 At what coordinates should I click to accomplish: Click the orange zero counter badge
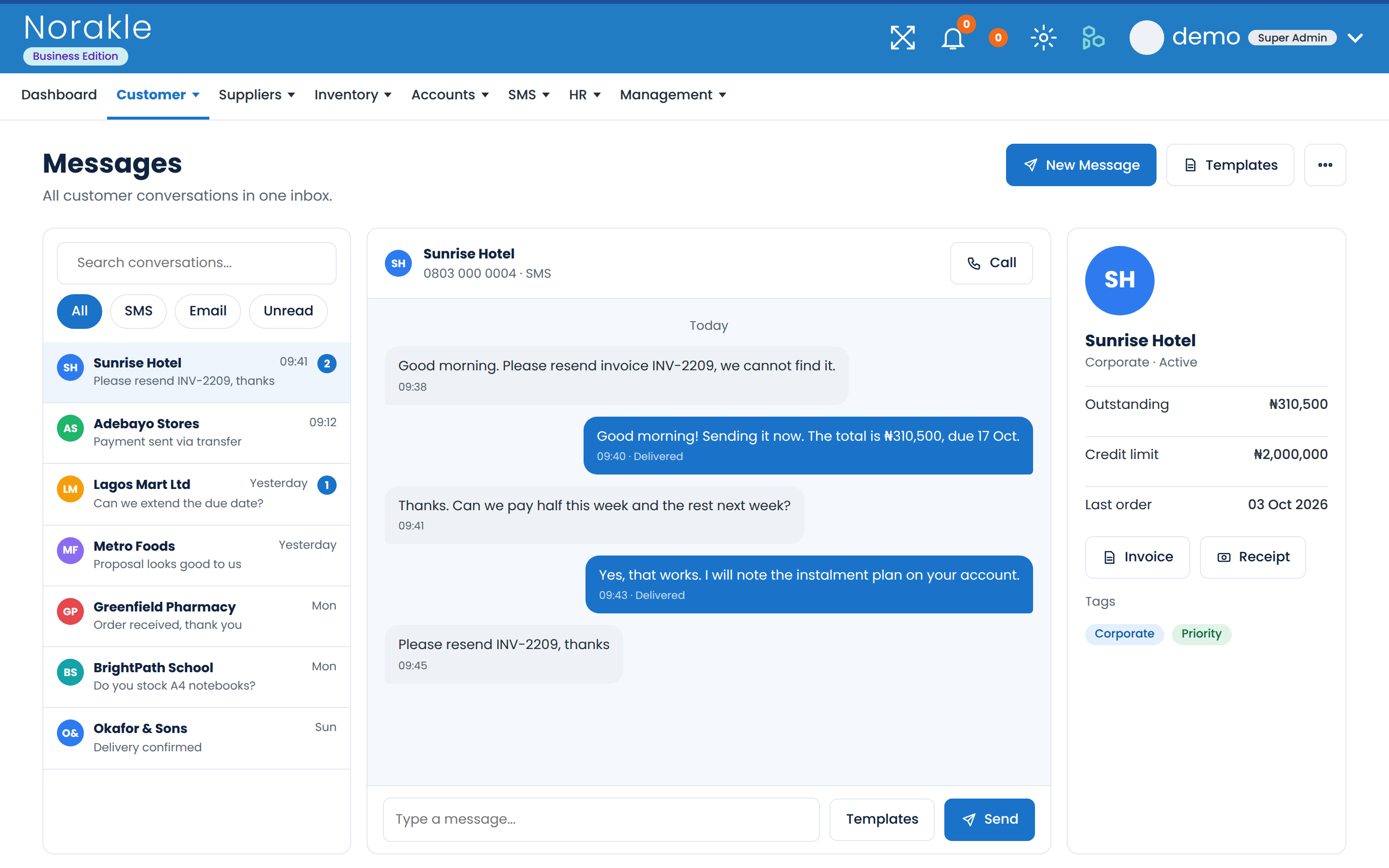(998, 38)
